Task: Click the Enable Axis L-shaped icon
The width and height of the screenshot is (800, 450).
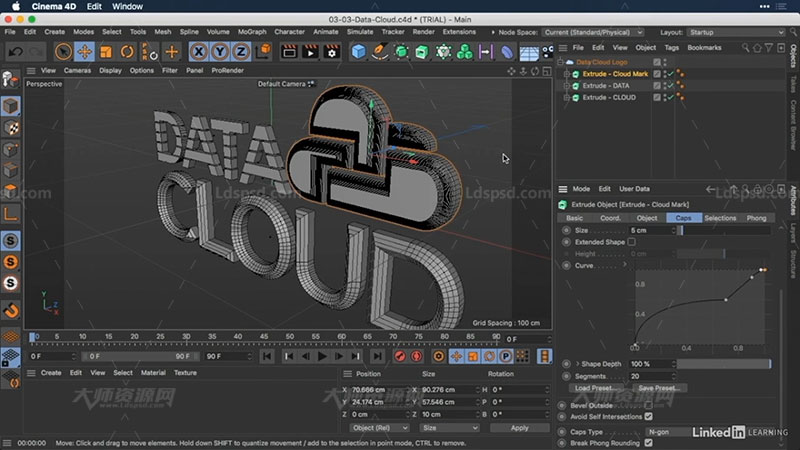Action: [11, 213]
